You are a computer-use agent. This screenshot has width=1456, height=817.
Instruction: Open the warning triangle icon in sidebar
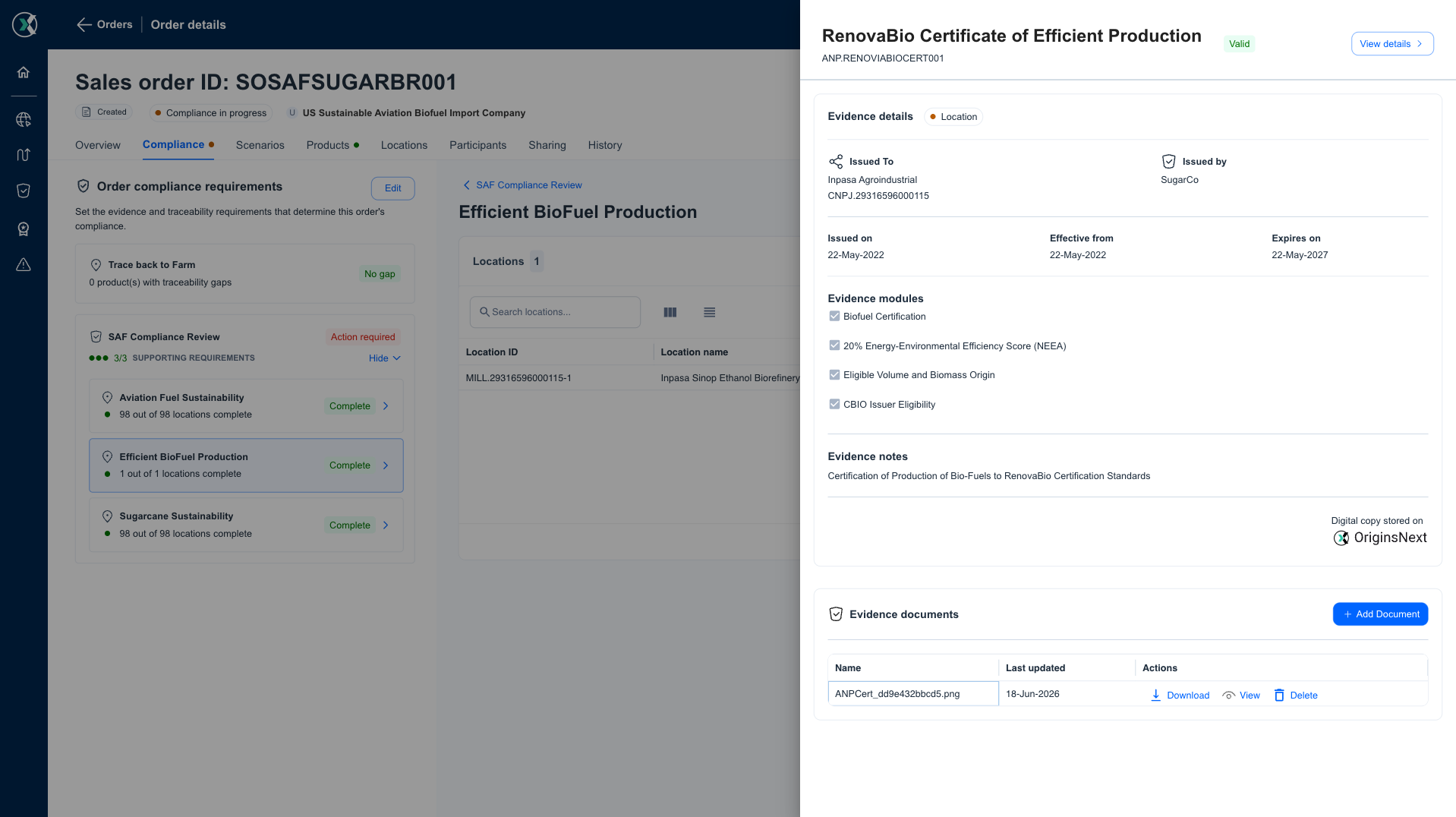[24, 264]
